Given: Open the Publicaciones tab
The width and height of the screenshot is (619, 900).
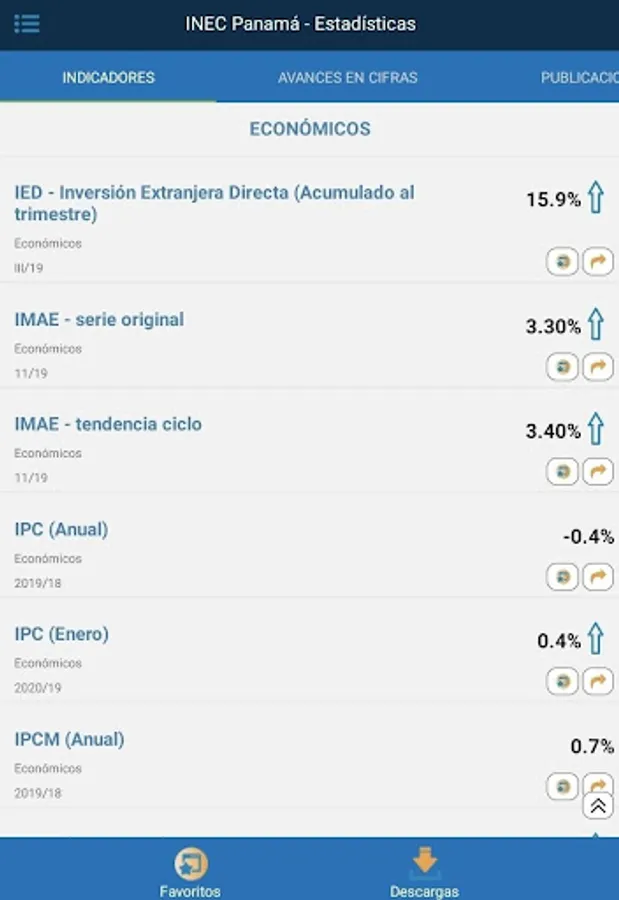Looking at the screenshot, I should point(579,77).
